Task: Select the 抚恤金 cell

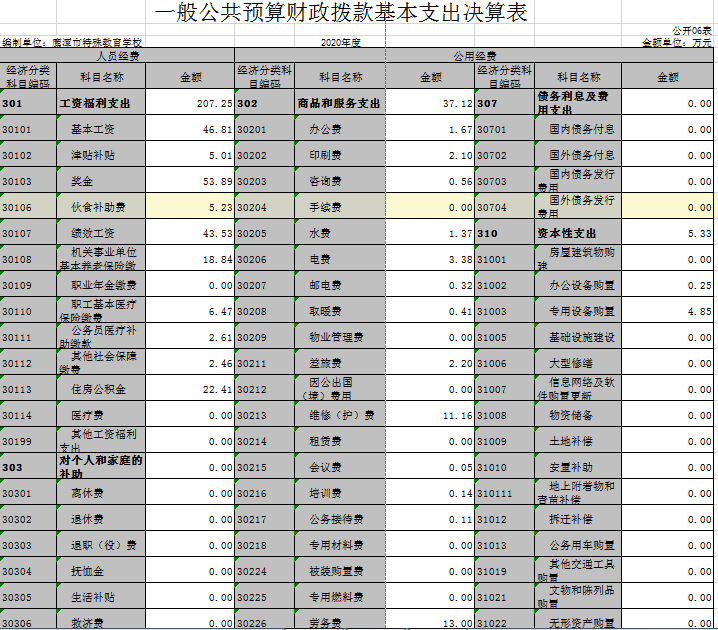Action: 101,570
